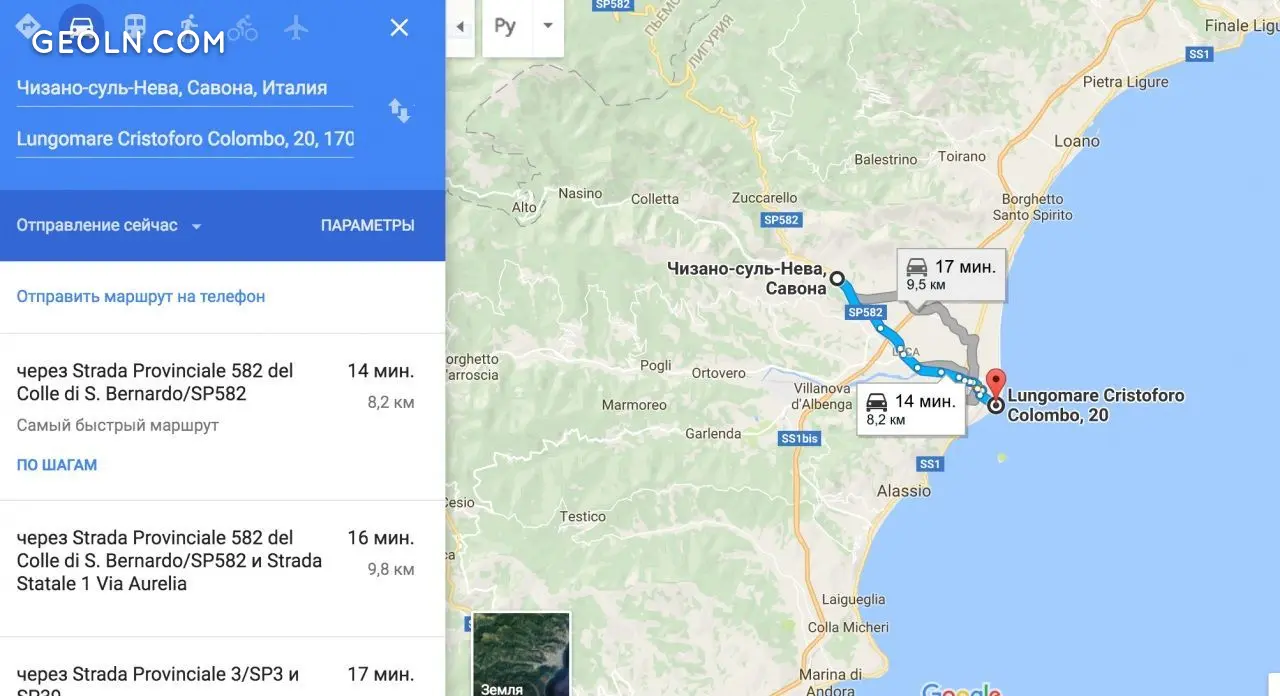The height and width of the screenshot is (696, 1280).
Task: Open the "Ру" input language dropdown
Action: [523, 27]
